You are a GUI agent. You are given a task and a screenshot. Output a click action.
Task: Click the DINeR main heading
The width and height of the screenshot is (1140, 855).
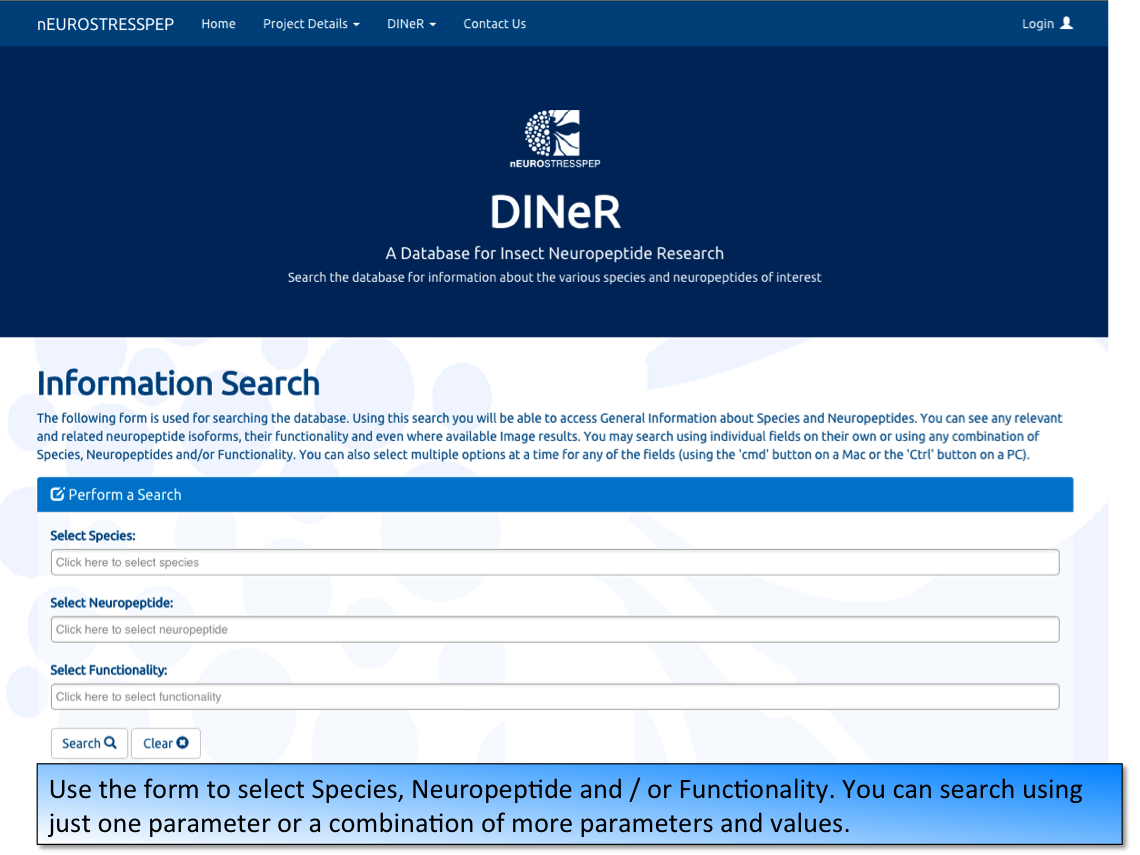(555, 212)
